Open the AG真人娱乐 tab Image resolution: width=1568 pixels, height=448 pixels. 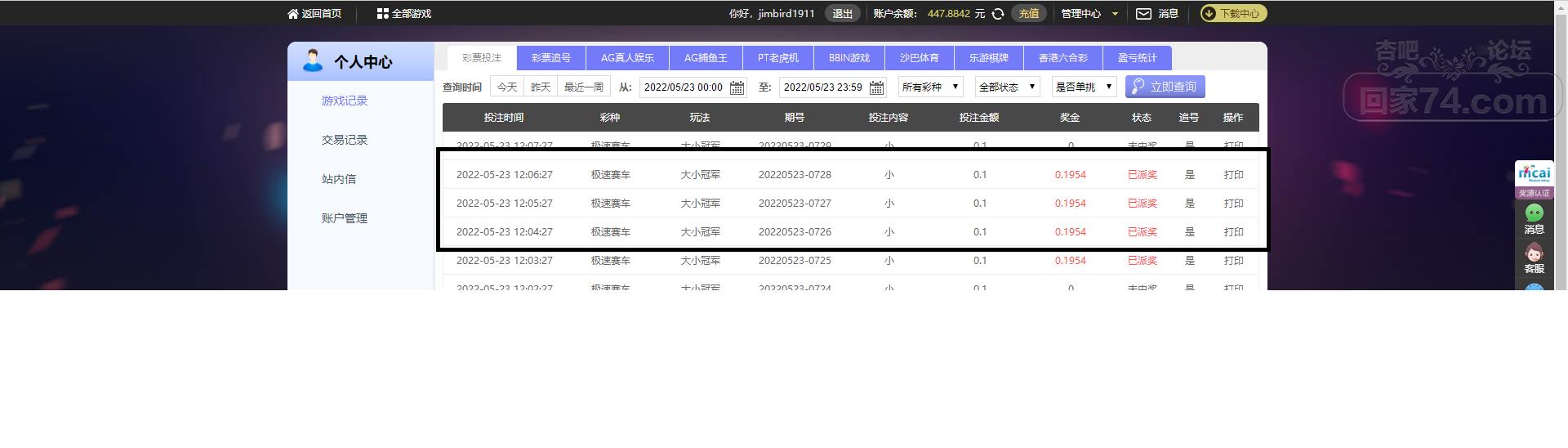(x=627, y=58)
